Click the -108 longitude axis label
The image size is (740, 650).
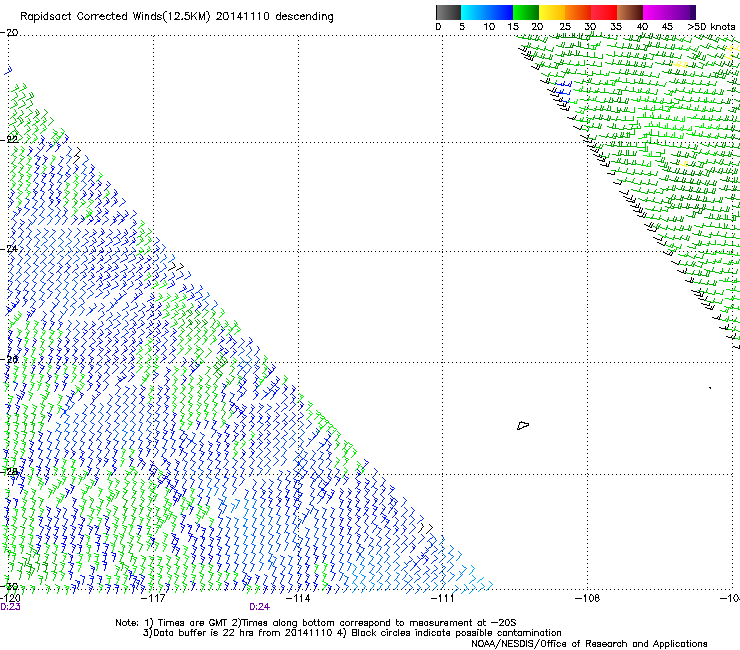point(588,598)
